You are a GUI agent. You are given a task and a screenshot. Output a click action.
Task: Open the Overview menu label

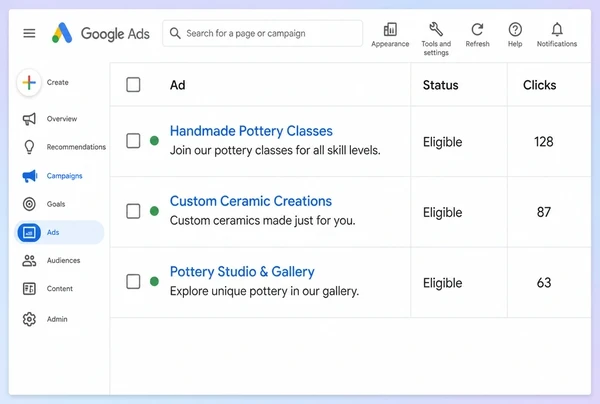62,119
